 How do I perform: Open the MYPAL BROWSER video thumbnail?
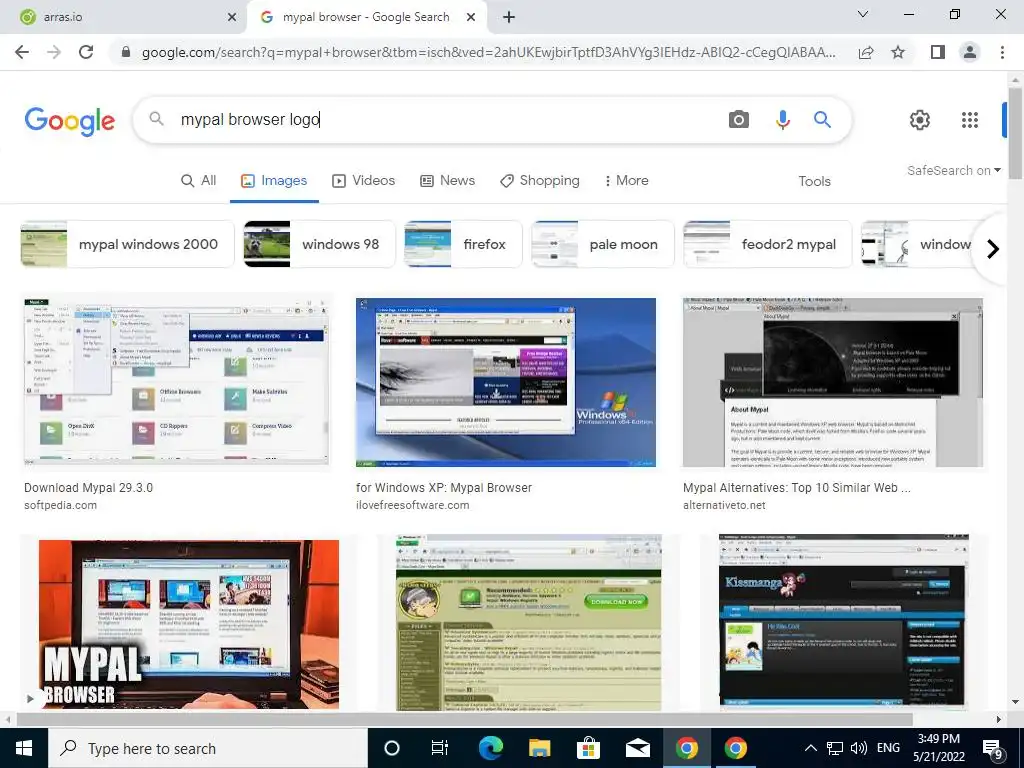(x=189, y=624)
